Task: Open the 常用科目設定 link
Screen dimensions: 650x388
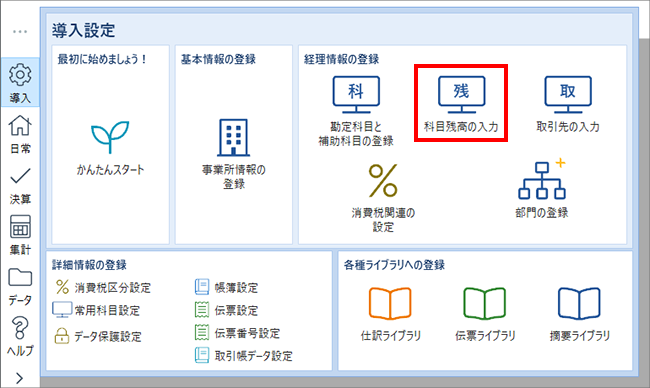Action: pyautogui.click(x=107, y=310)
